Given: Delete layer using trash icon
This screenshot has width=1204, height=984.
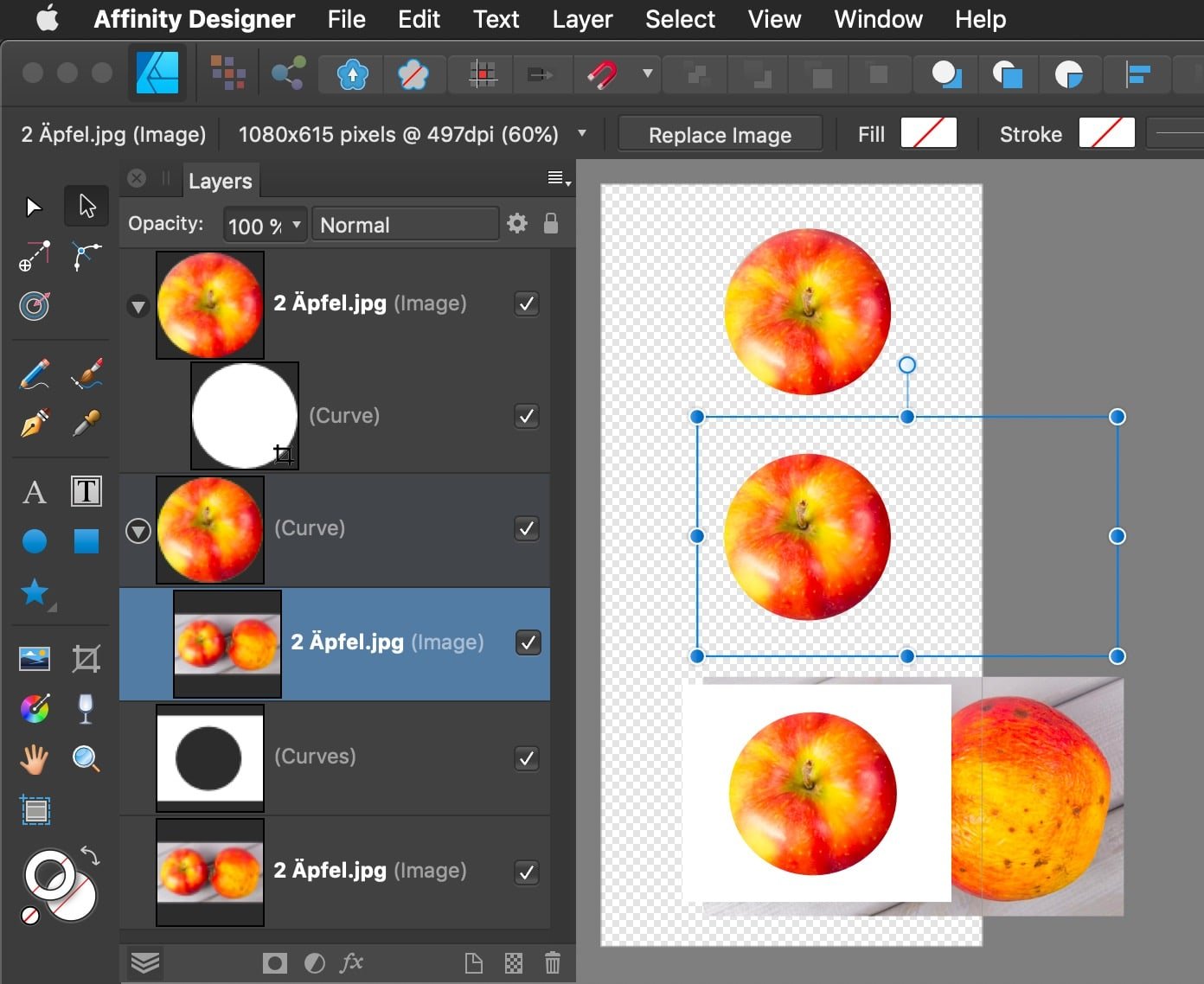Looking at the screenshot, I should (552, 962).
